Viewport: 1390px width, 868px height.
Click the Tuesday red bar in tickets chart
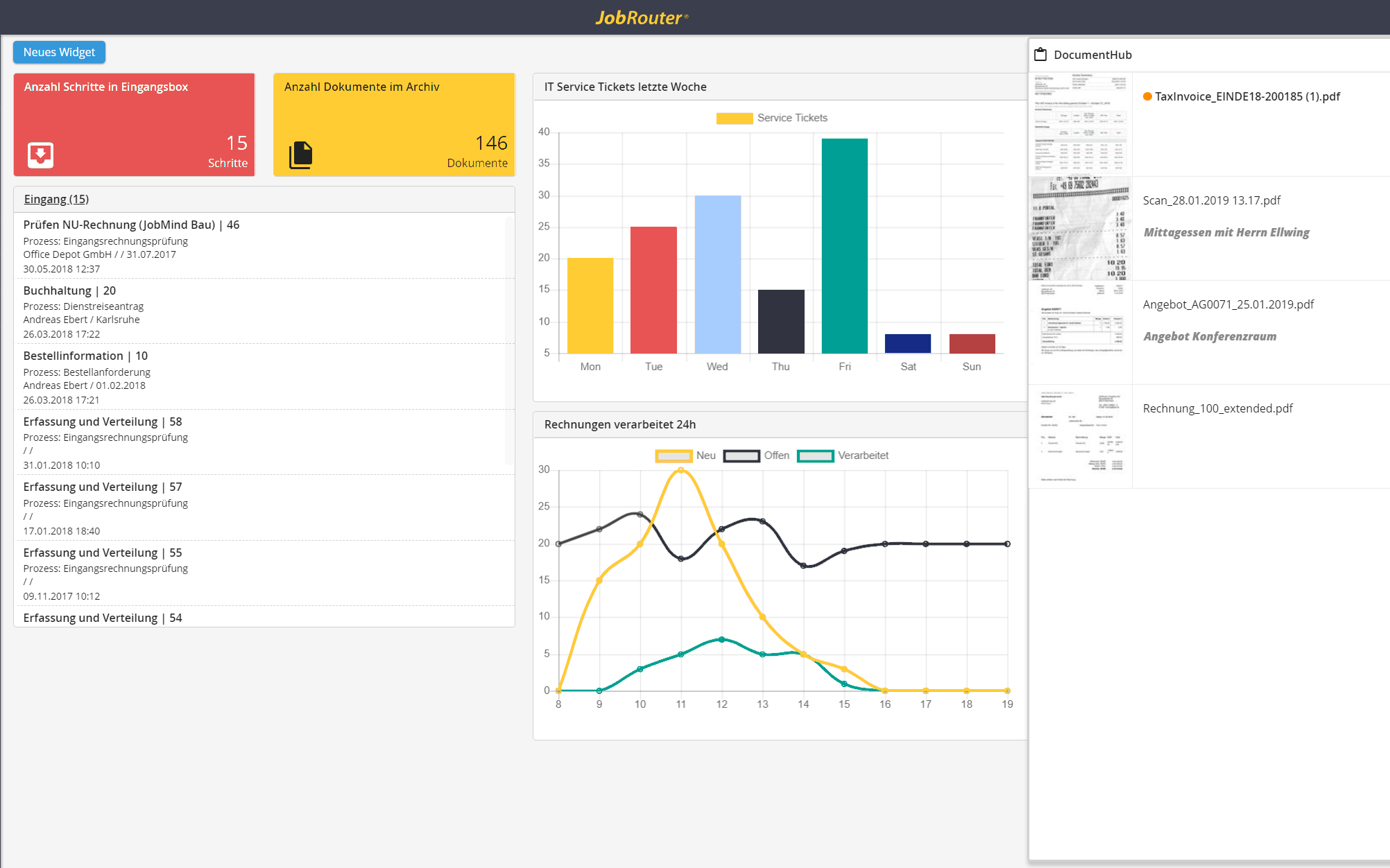click(x=653, y=290)
